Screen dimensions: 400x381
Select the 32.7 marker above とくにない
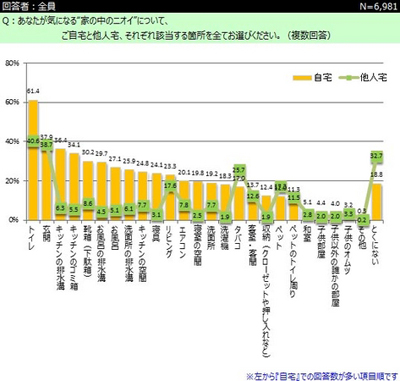(x=377, y=156)
